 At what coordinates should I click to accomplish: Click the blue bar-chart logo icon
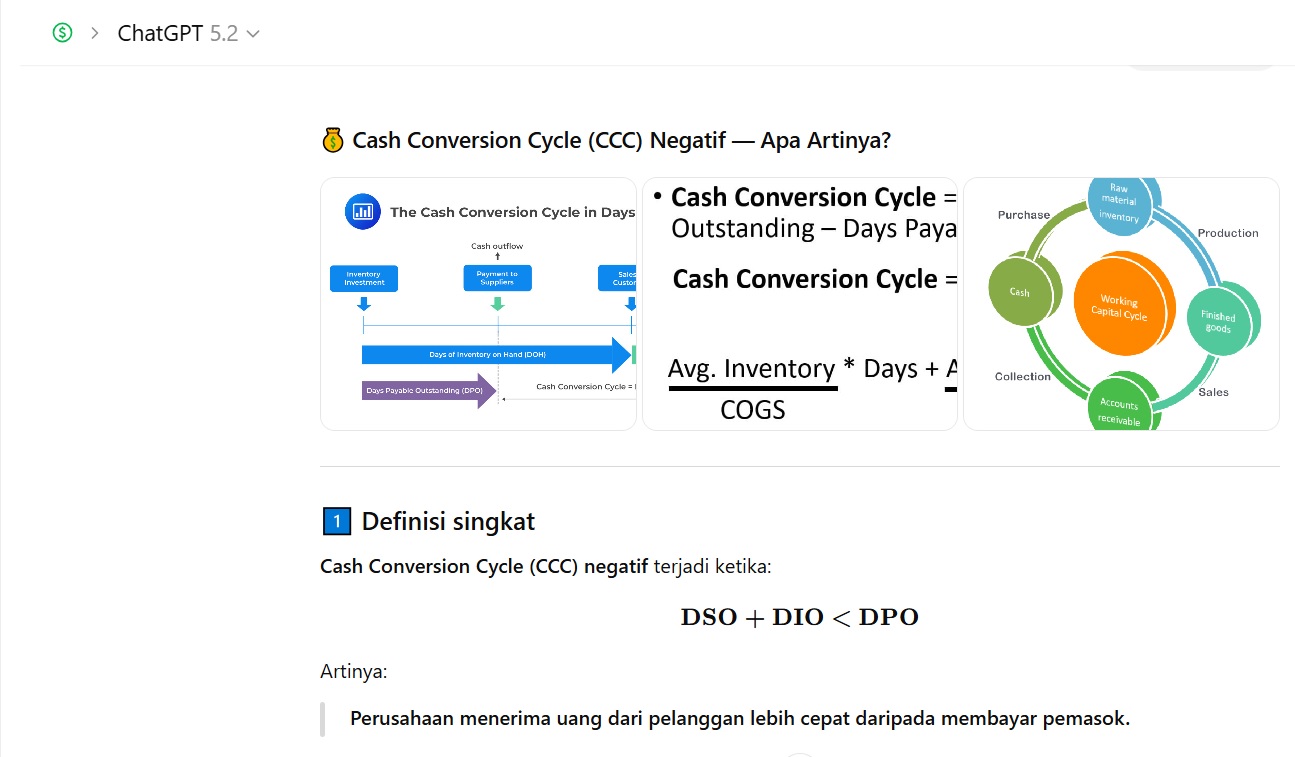[362, 211]
